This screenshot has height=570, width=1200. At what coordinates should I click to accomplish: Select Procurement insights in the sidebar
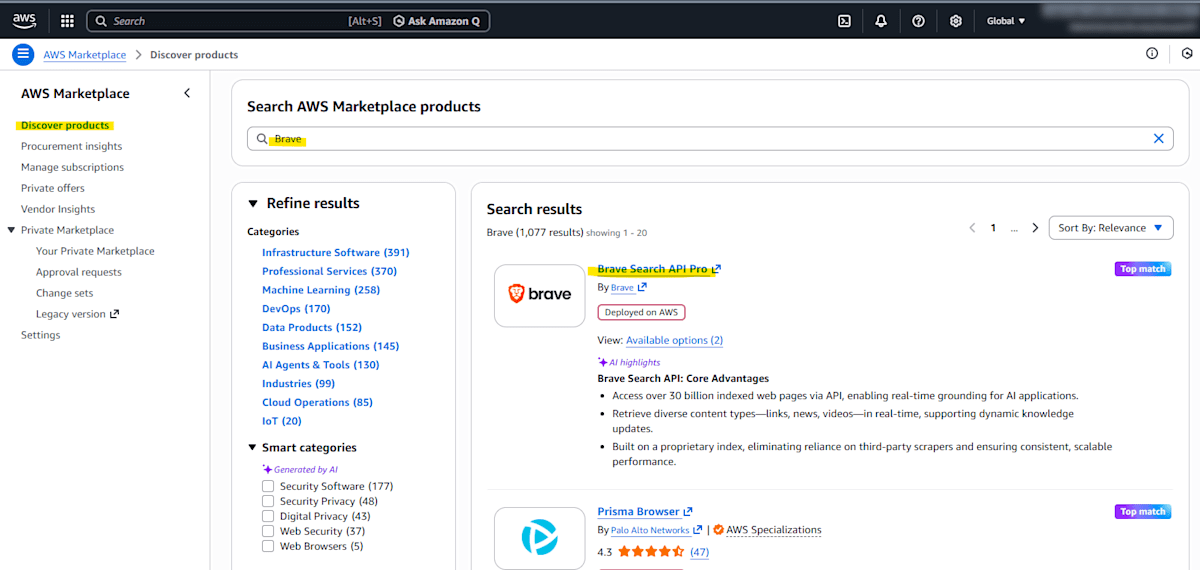coord(71,146)
